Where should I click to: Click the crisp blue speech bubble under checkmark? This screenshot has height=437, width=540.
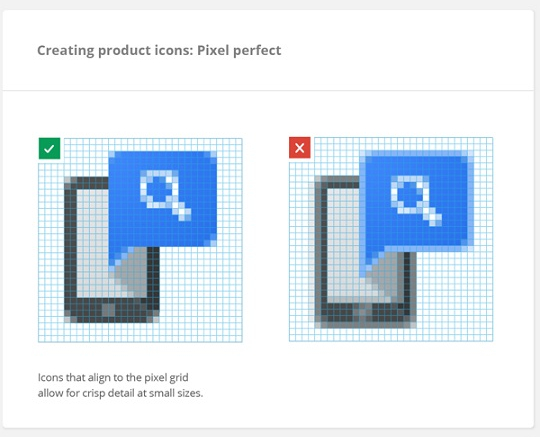[x=163, y=199]
